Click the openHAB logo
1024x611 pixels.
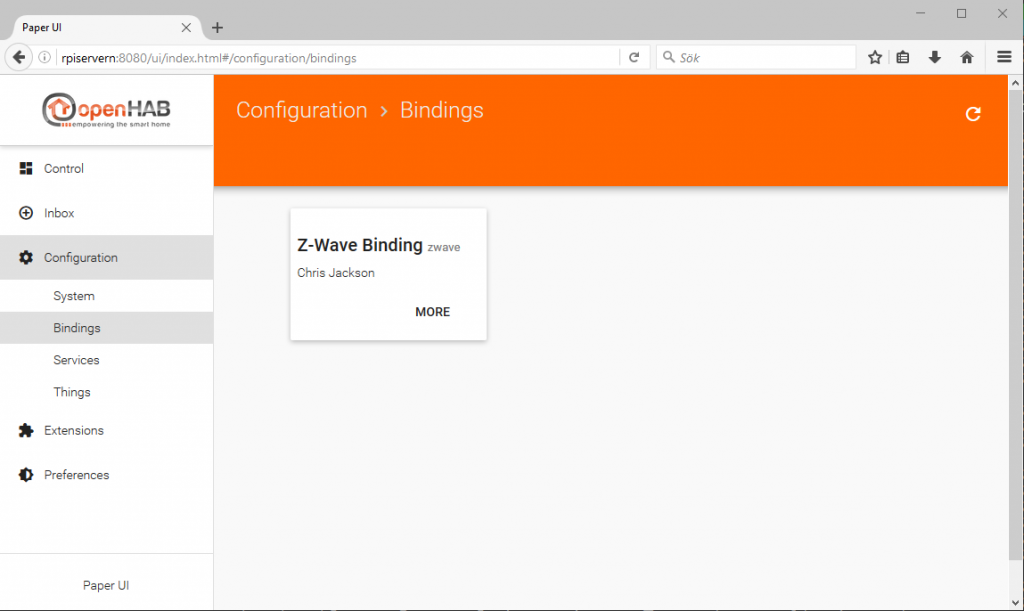106,110
